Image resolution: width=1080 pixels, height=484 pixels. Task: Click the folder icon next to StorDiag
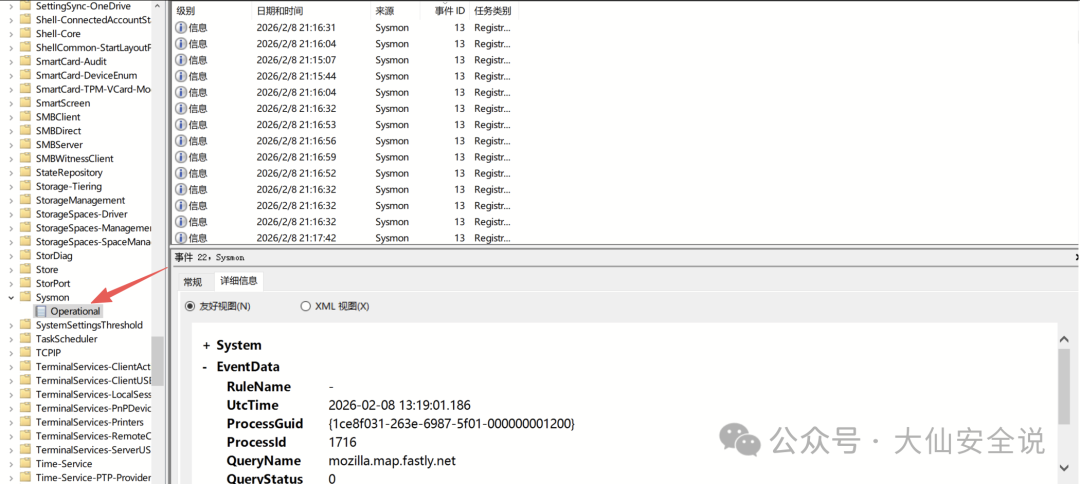[x=25, y=255]
